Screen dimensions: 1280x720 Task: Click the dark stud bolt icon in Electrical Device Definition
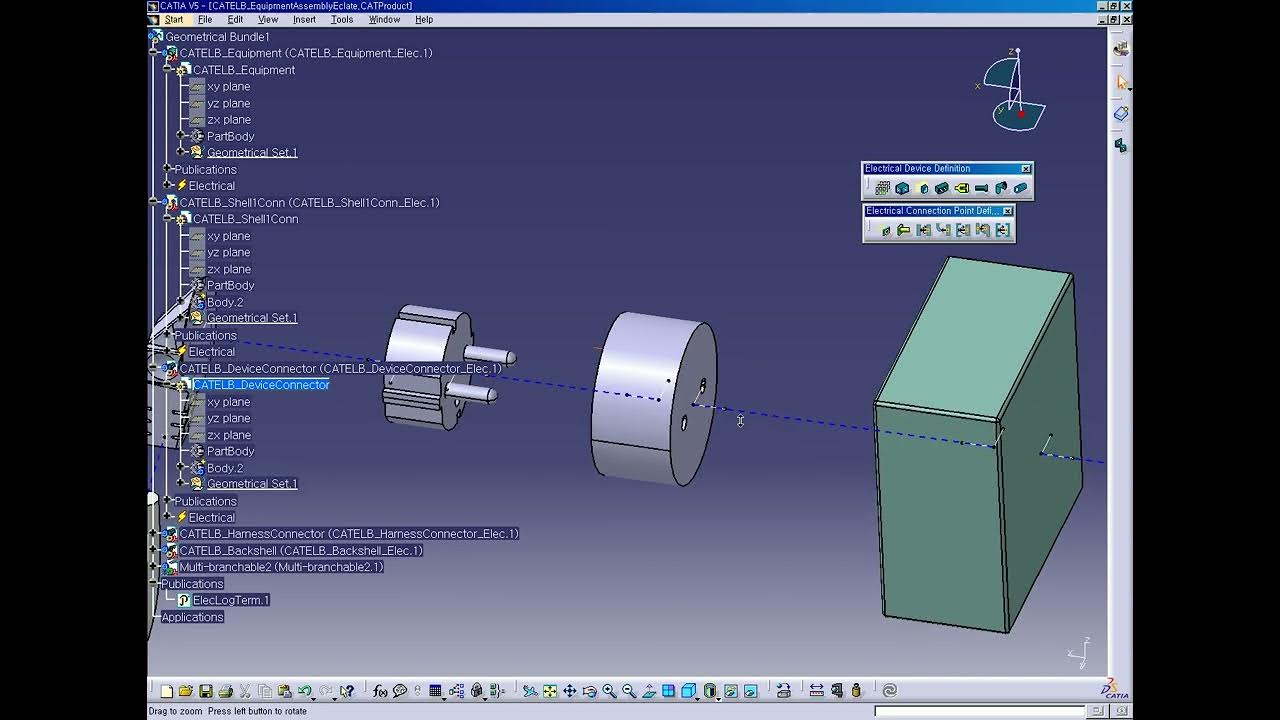coord(982,188)
